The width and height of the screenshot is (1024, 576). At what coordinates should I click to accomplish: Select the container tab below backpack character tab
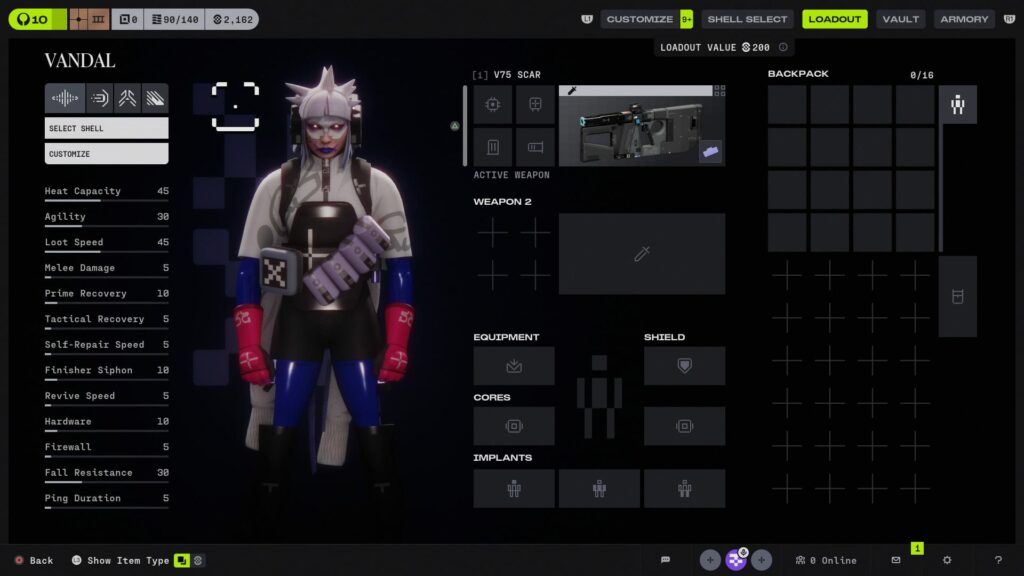coord(957,297)
